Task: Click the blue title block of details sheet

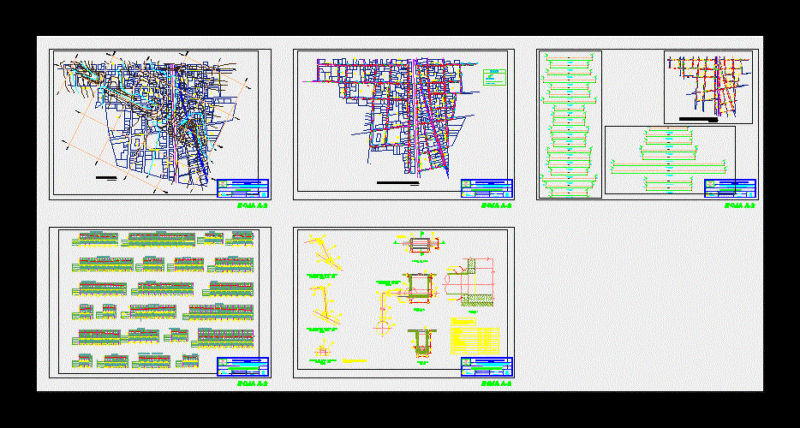Action: [487, 366]
